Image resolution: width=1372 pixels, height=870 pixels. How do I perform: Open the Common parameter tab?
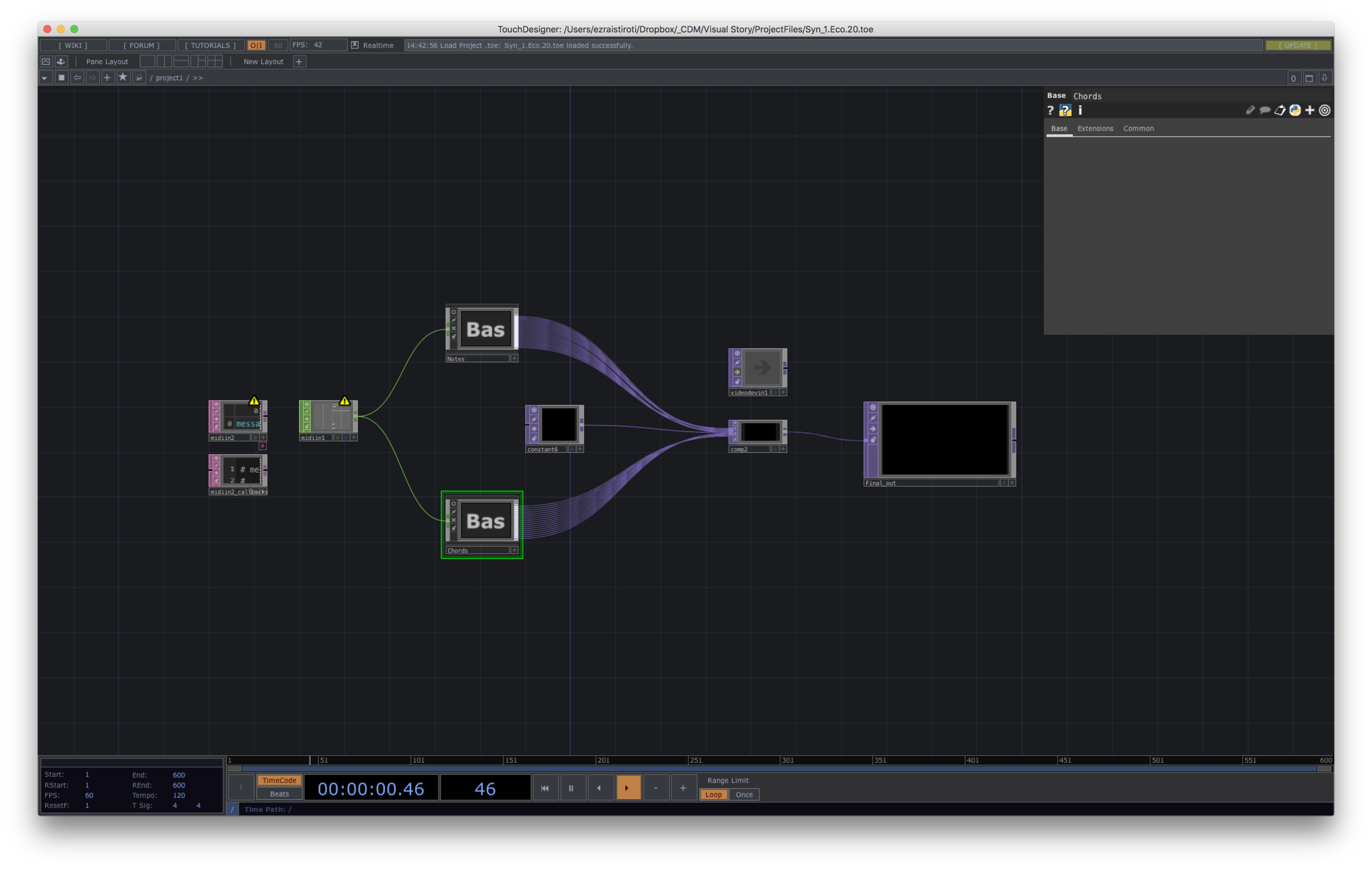pyautogui.click(x=1138, y=129)
